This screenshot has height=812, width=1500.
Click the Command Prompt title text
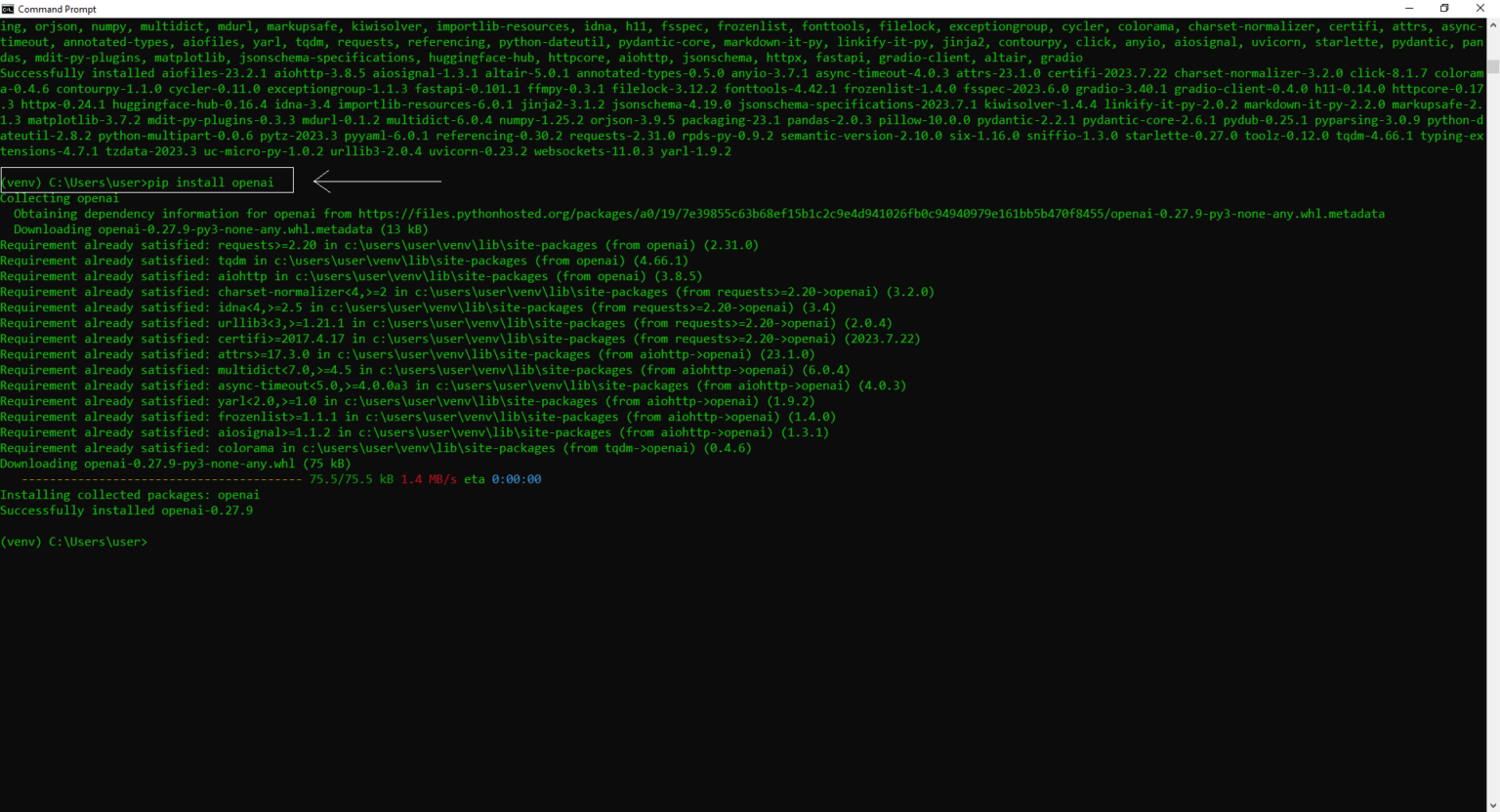[57, 9]
